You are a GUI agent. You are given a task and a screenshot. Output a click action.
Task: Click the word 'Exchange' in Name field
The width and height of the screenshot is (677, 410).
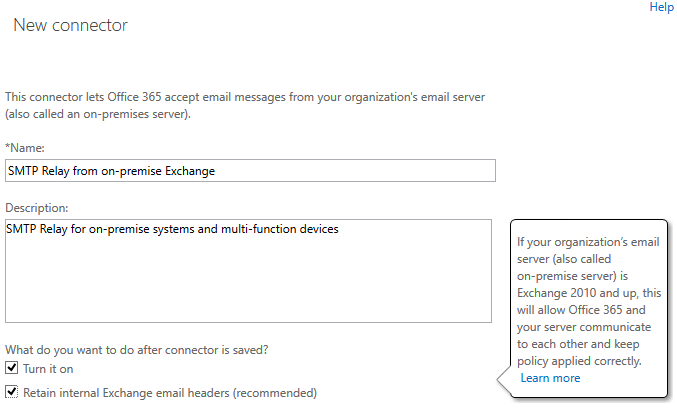[x=189, y=170]
